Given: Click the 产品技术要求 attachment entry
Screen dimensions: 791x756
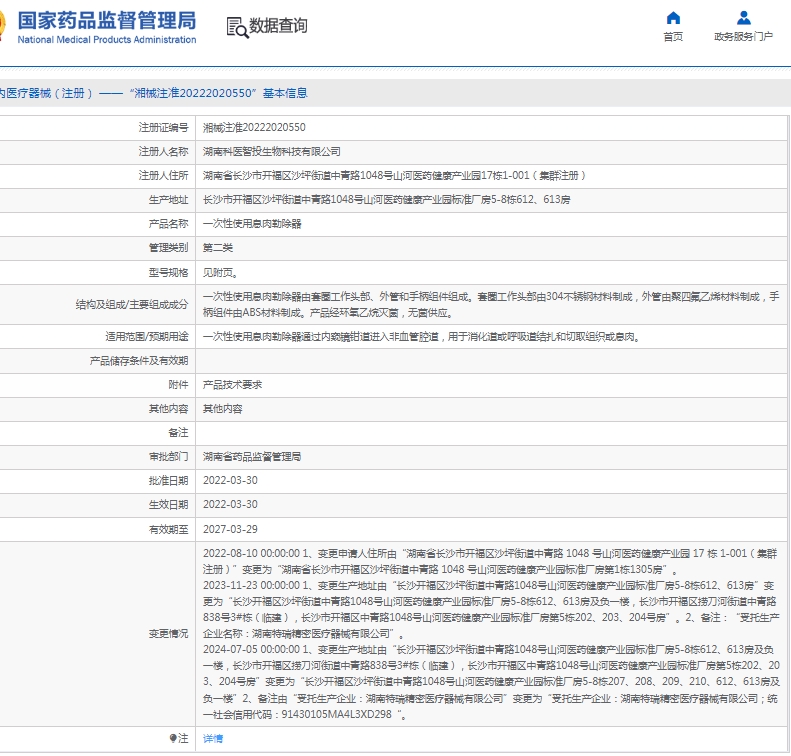Looking at the screenshot, I should pos(233,385).
